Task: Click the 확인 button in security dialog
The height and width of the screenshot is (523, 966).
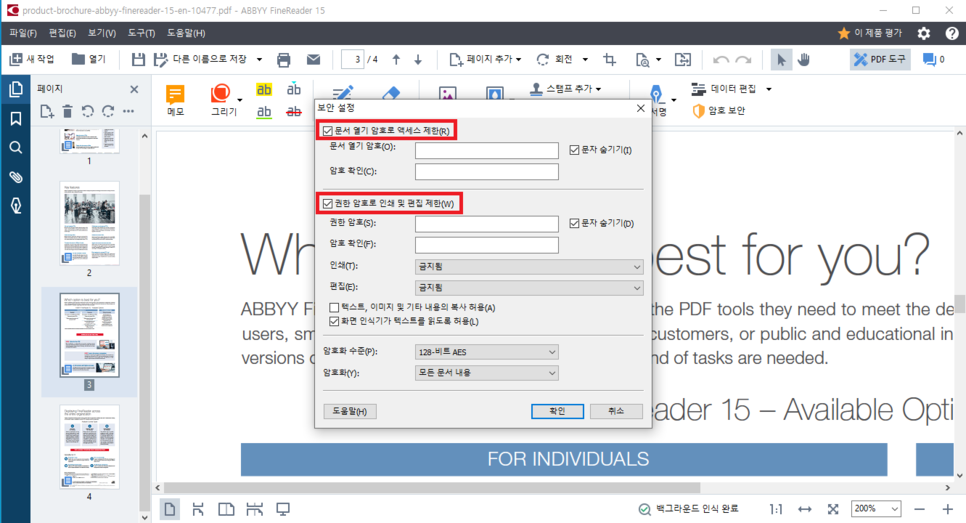Action: pos(558,411)
